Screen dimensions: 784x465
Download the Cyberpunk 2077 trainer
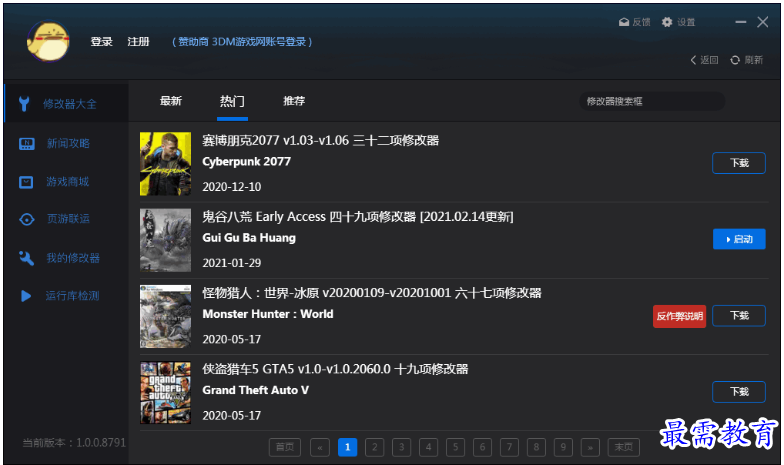(x=738, y=163)
